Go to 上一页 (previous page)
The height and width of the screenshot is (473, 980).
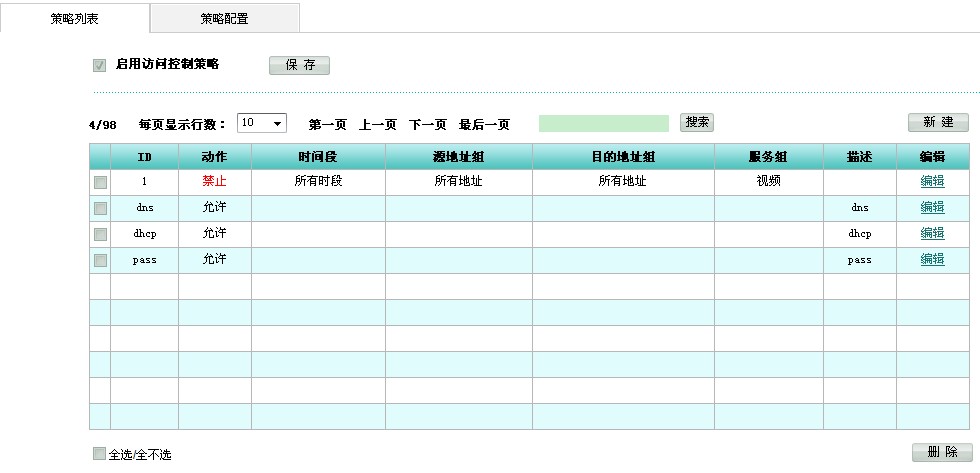tap(377, 125)
